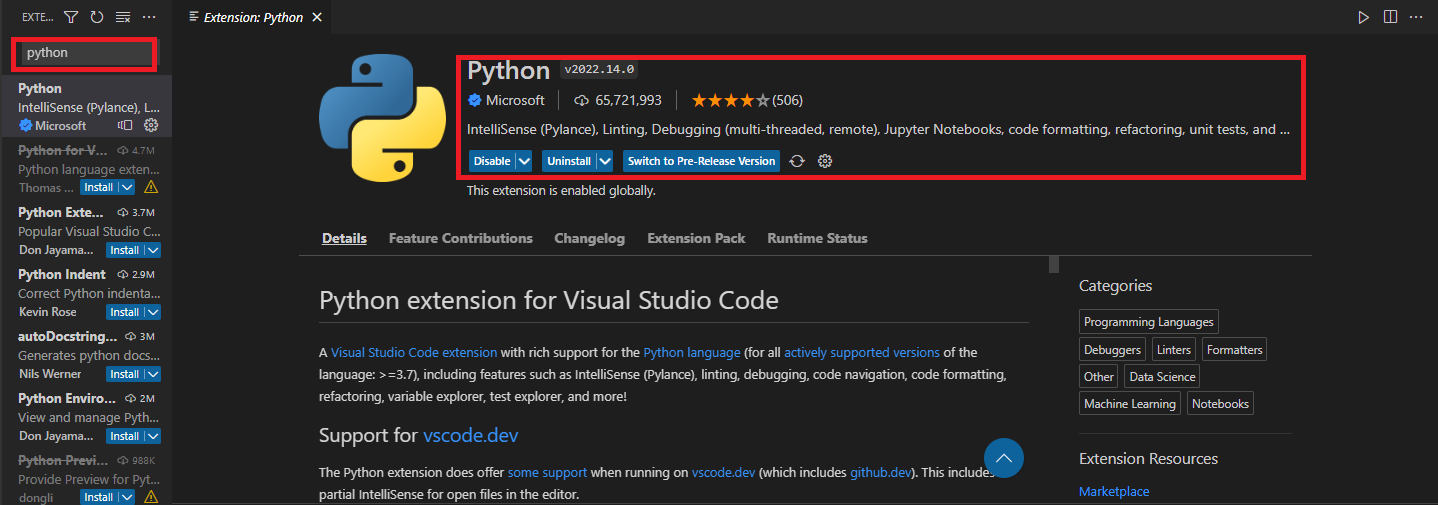Click the Microsoft publisher name
This screenshot has width=1438, height=505.
pyautogui.click(x=515, y=100)
